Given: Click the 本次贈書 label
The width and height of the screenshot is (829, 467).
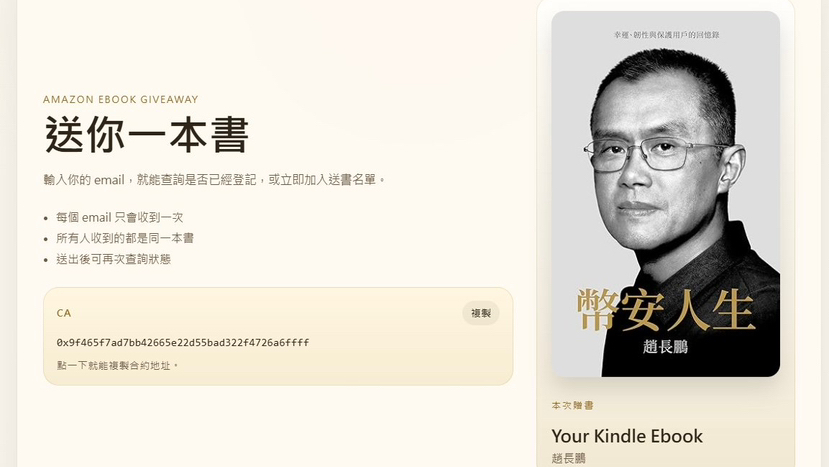Looking at the screenshot, I should (x=572, y=406).
